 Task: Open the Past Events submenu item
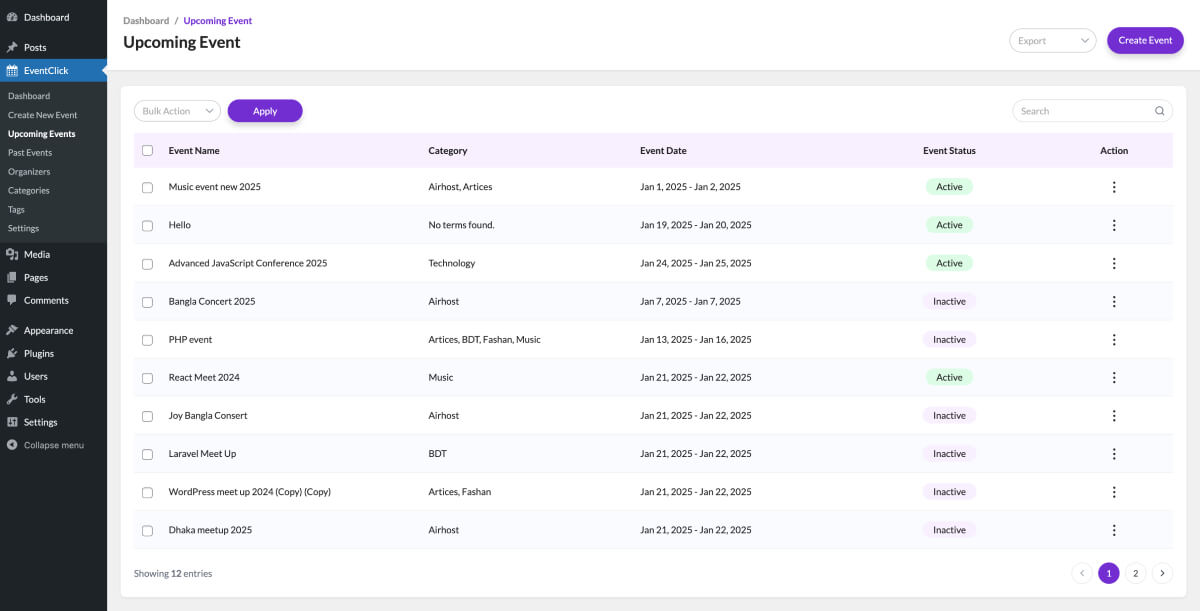30,153
